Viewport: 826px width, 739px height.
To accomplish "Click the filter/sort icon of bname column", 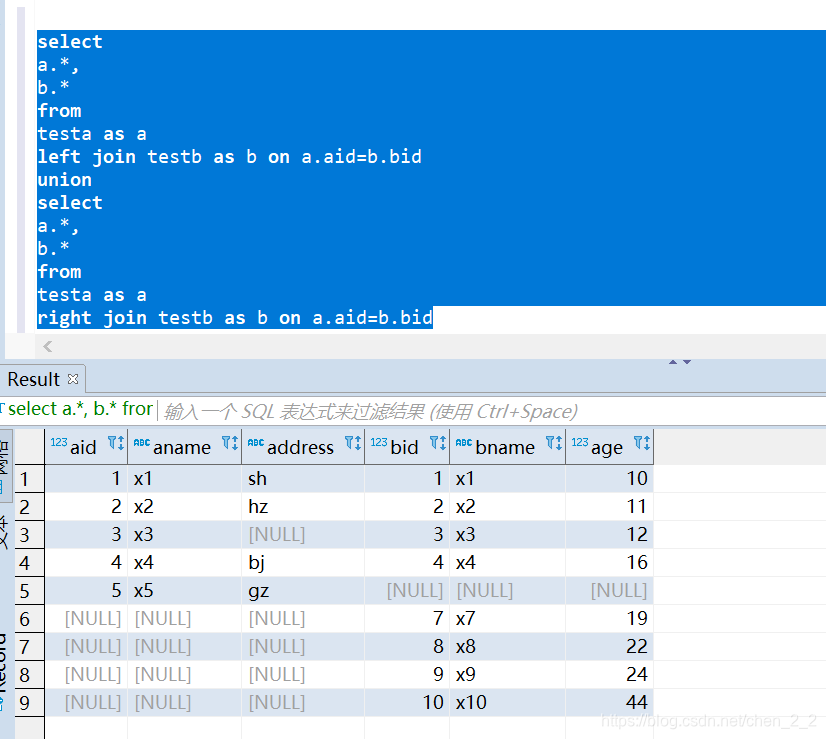I will (554, 442).
